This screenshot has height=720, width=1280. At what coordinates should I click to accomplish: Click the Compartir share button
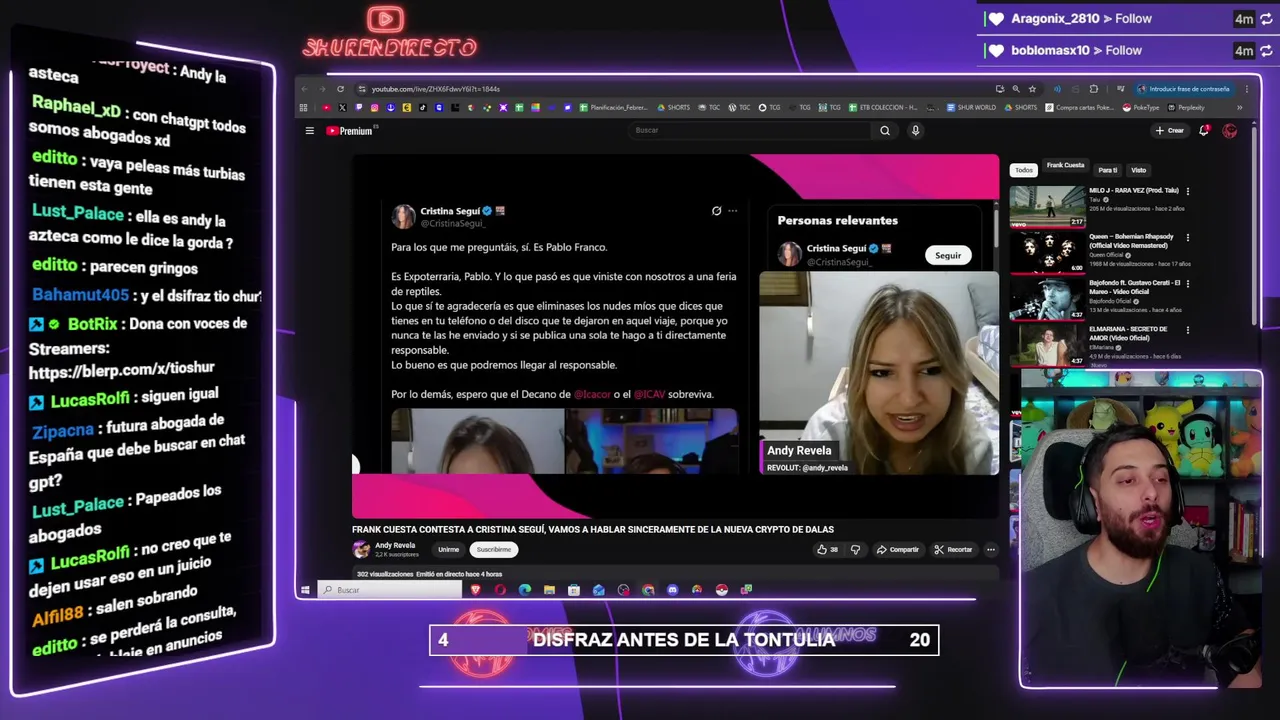[x=897, y=549]
